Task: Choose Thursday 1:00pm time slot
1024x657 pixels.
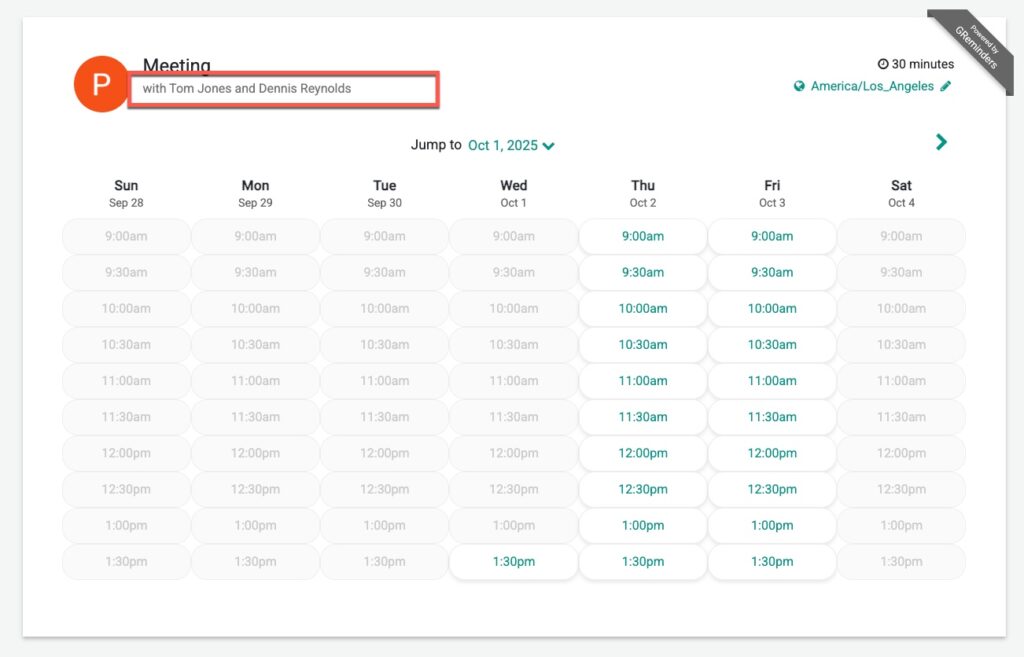Action: pyautogui.click(x=642, y=525)
